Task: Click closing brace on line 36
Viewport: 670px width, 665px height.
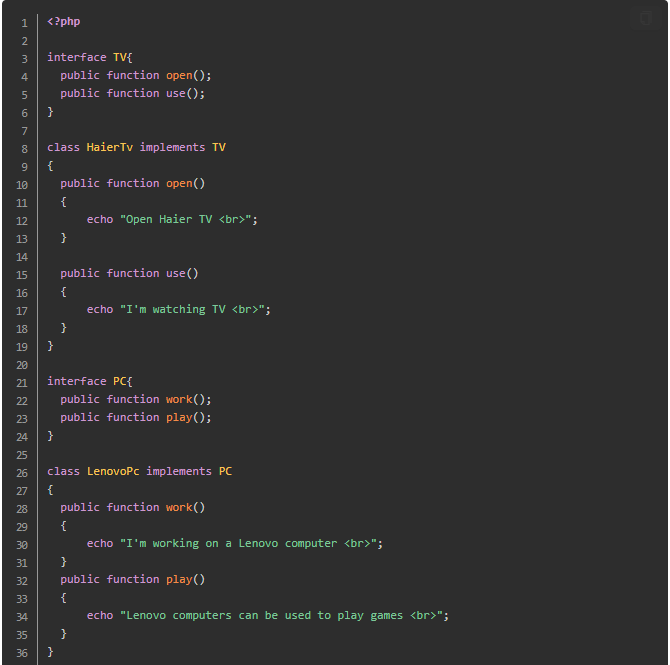Action: (50, 652)
